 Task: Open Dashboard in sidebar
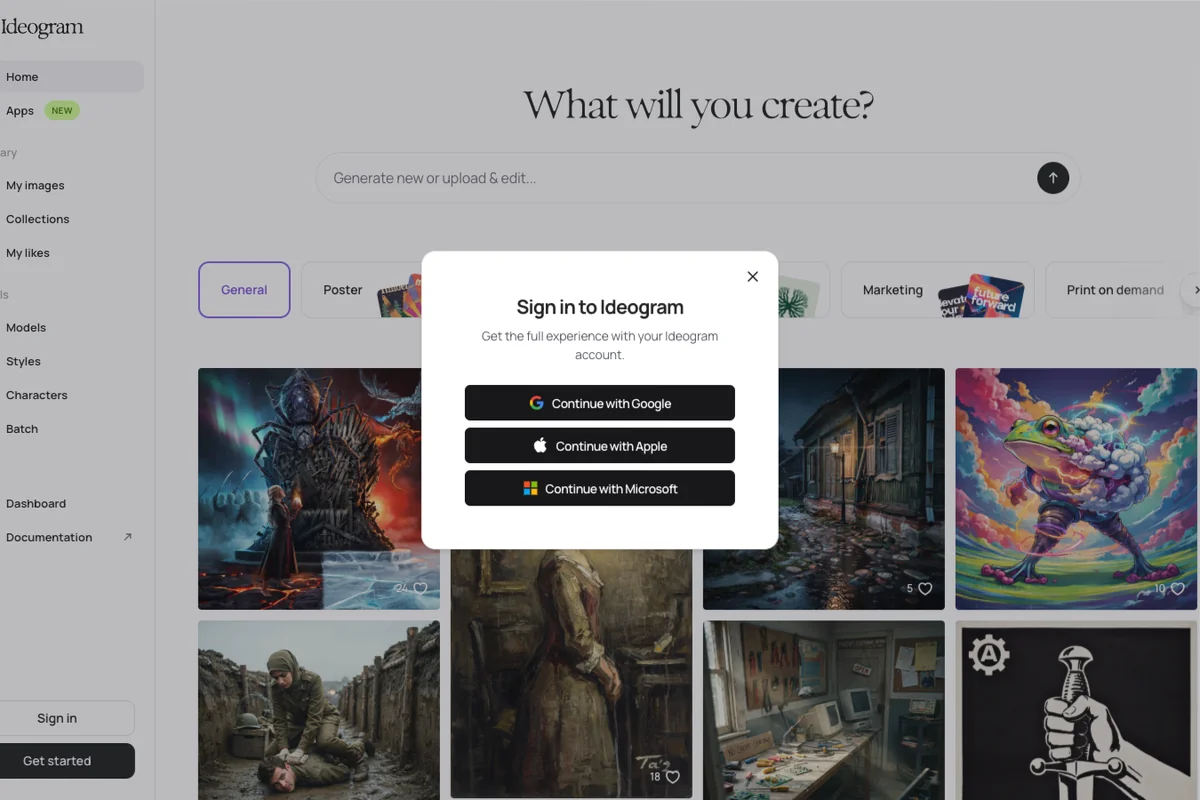(36, 503)
